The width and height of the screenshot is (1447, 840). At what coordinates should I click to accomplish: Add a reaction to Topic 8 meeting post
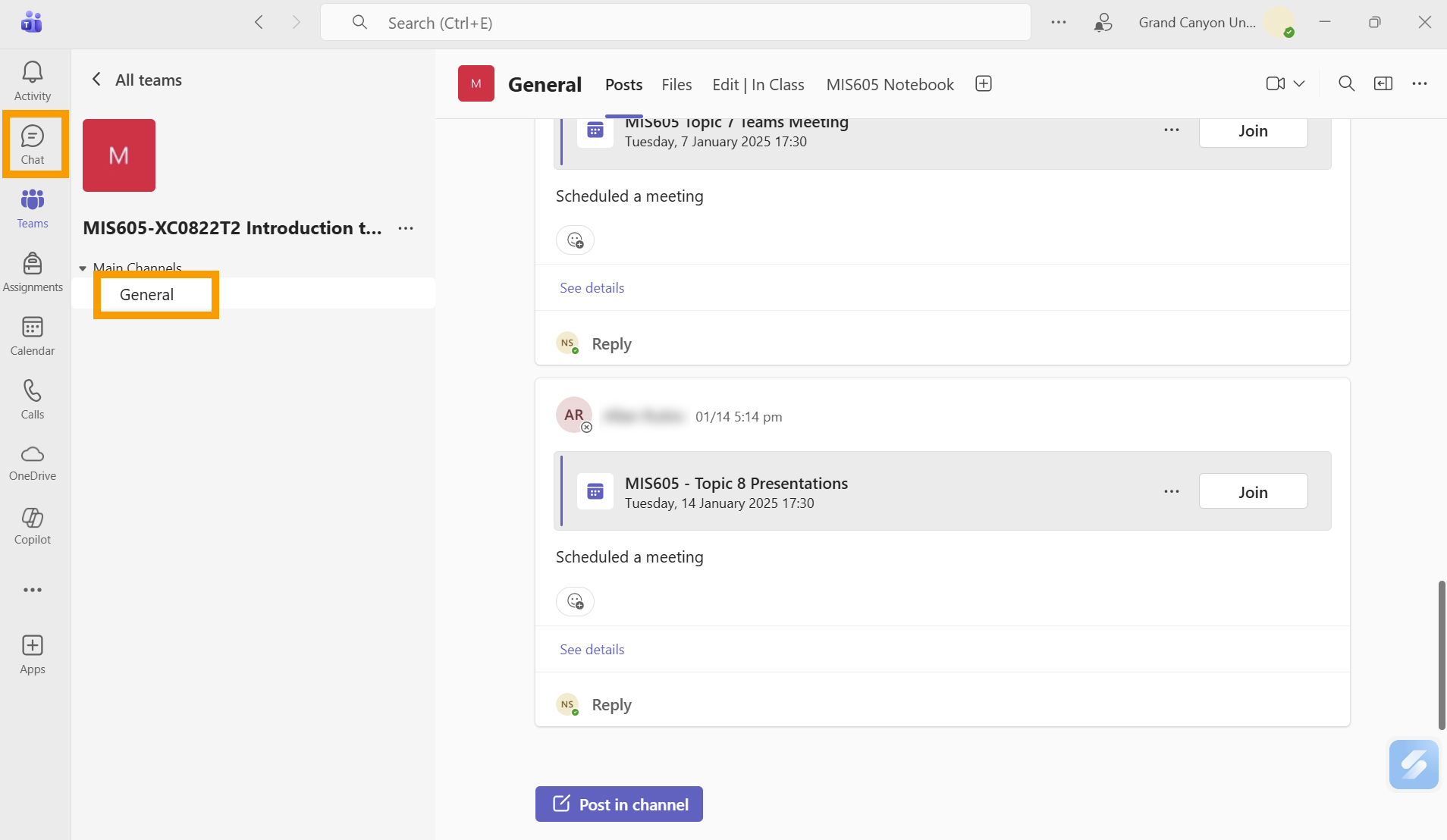pos(575,601)
